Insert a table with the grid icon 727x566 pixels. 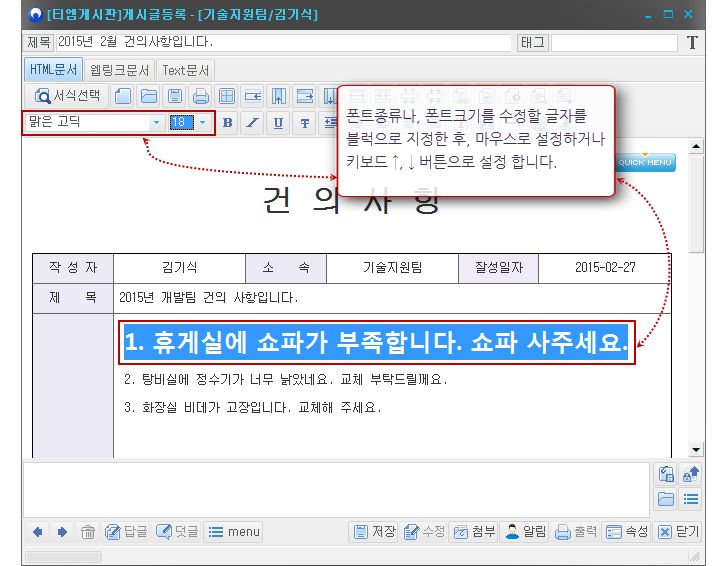227,96
